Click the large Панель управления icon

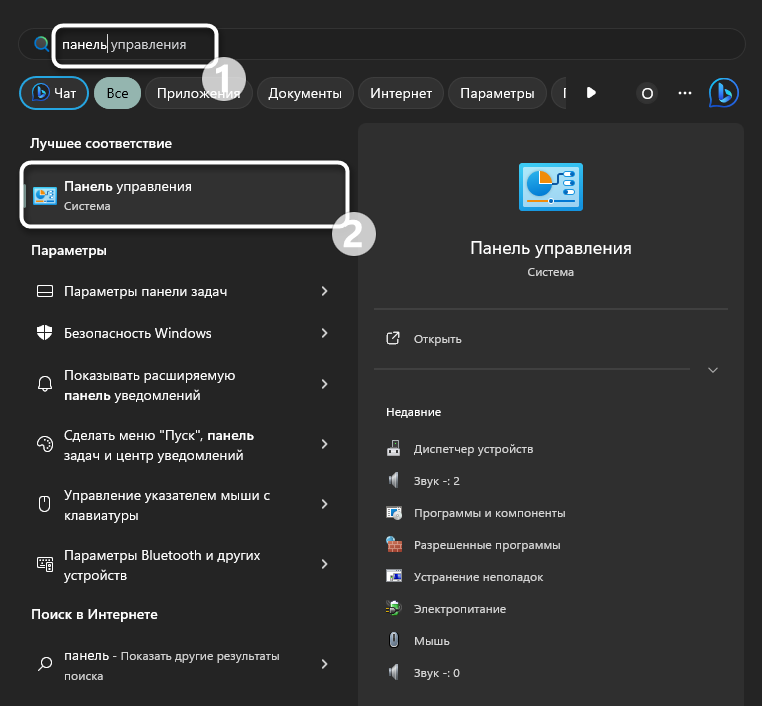pyautogui.click(x=550, y=187)
